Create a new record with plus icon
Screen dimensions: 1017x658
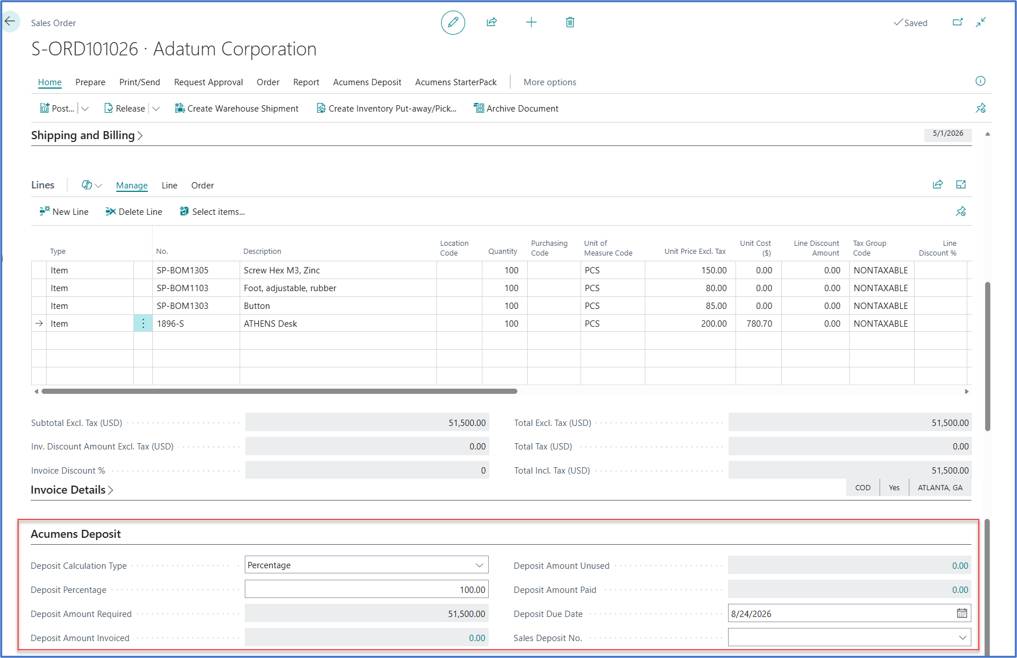[x=531, y=23]
